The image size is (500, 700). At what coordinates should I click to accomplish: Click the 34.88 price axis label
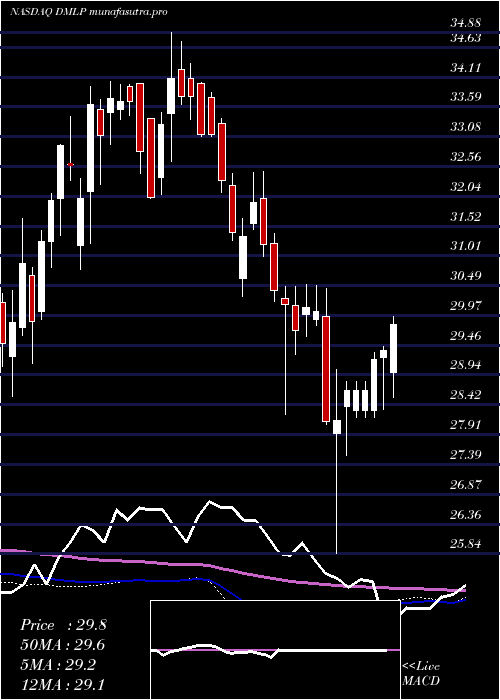tap(465, 23)
